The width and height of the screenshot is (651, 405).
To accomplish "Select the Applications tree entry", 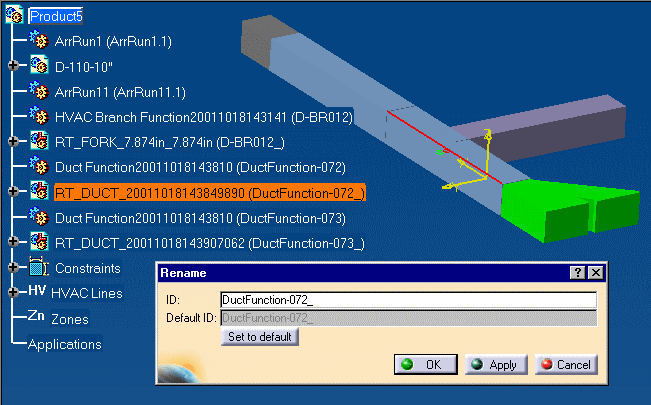I will pos(64,344).
